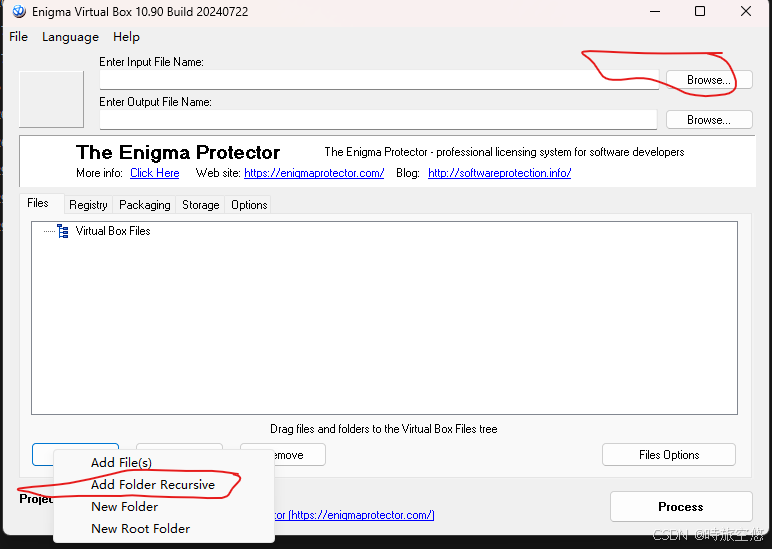Viewport: 772px width, 549px height.
Task: Open the enigmaprotector.com link at the bottom
Action: point(354,515)
